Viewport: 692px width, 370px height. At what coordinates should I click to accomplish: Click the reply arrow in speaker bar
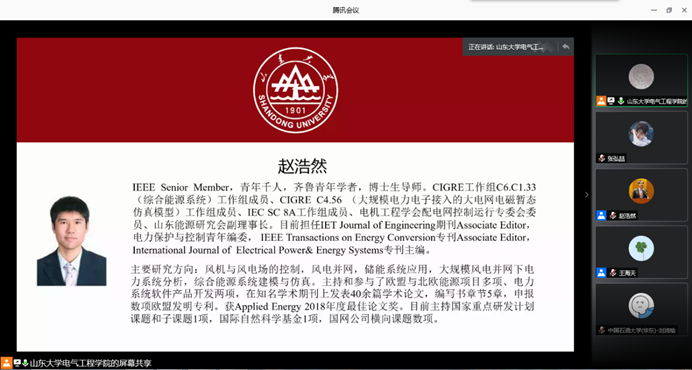[x=566, y=47]
